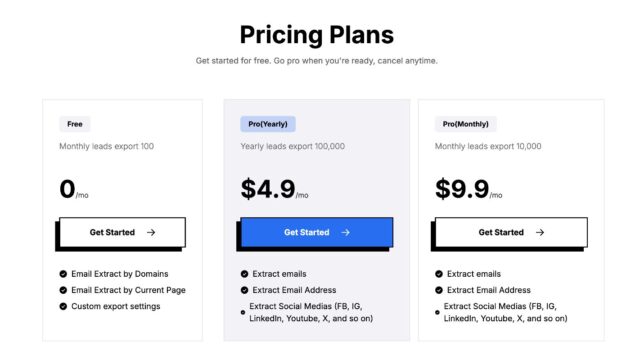
Task: Click the blue Pro(Yearly) Get Started button
Action: click(317, 232)
